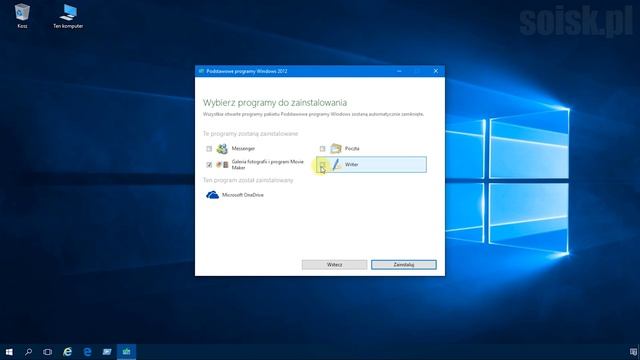Check the Poczta checkbox
640x360 pixels.
point(322,149)
